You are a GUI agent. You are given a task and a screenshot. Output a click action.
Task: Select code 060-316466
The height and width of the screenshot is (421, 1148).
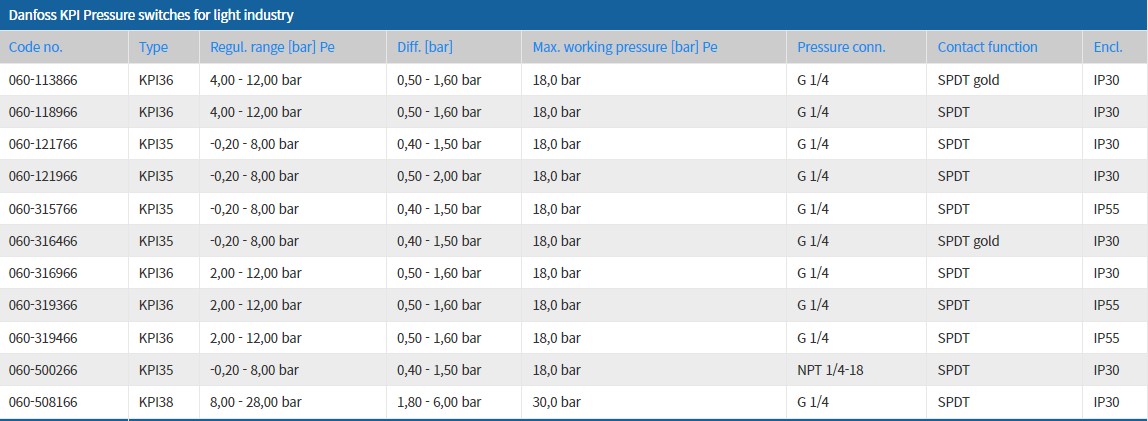click(x=43, y=241)
